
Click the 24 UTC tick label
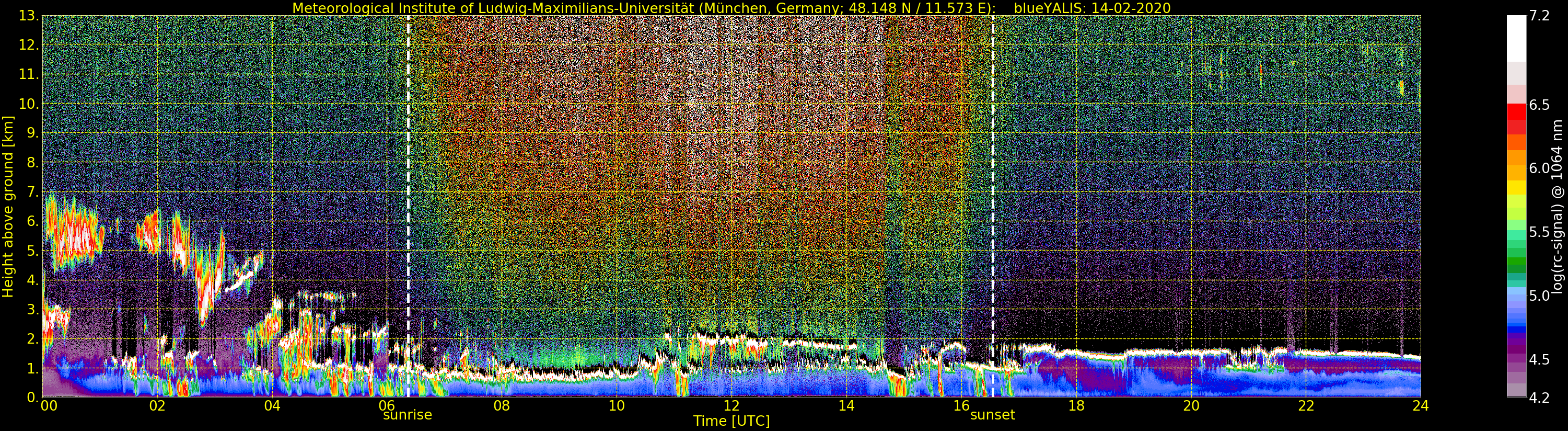point(1420,405)
